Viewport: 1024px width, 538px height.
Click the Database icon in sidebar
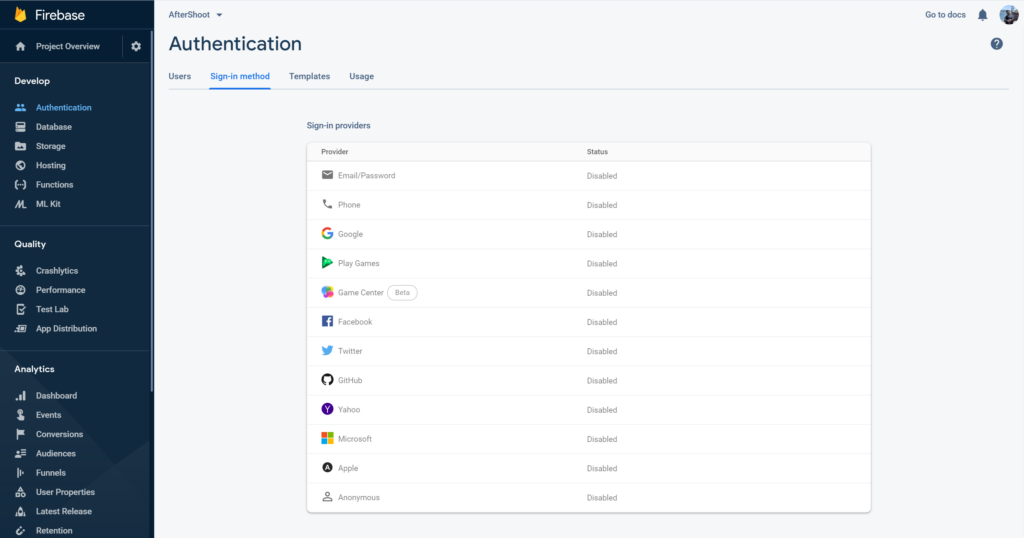click(x=20, y=127)
